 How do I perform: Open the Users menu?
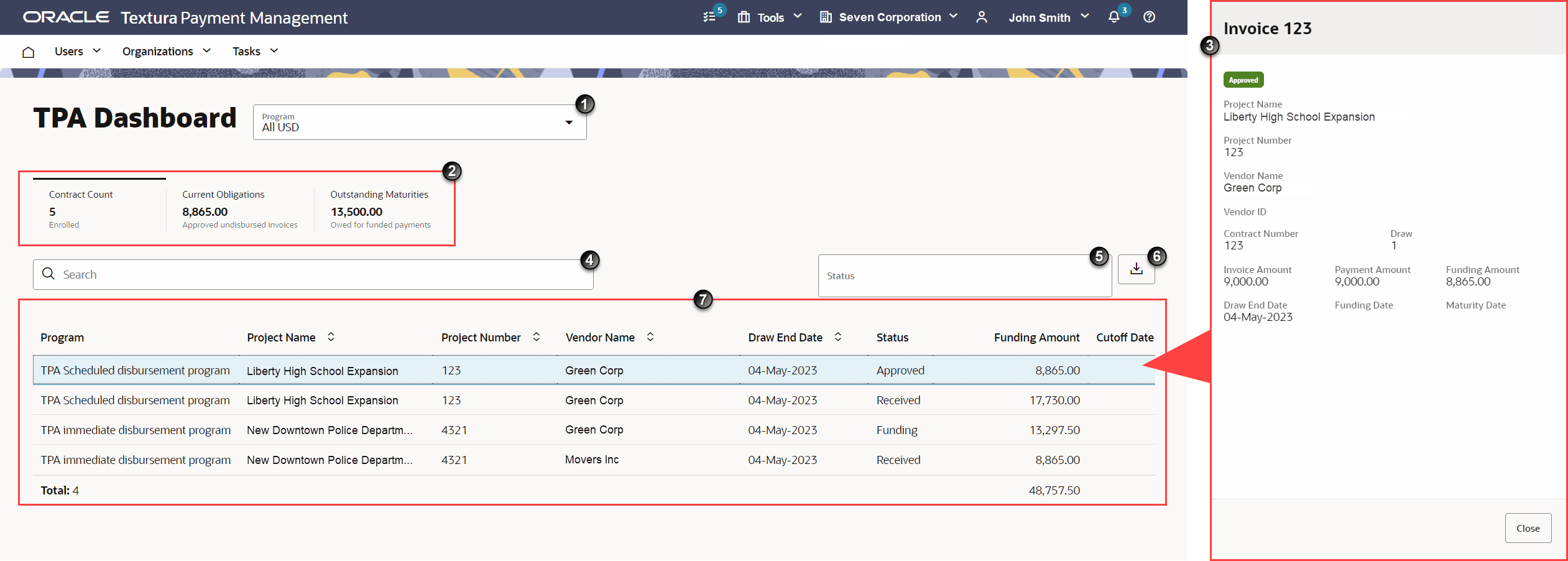coord(78,51)
